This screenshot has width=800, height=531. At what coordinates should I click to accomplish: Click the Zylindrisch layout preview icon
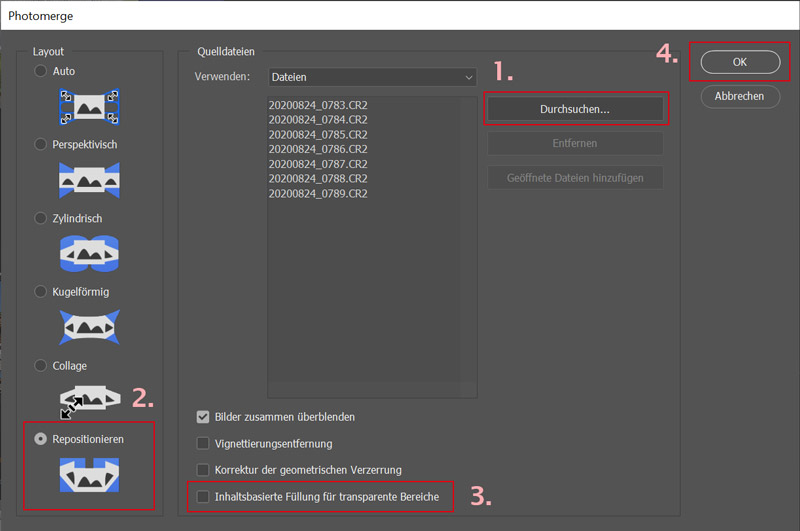point(89,254)
